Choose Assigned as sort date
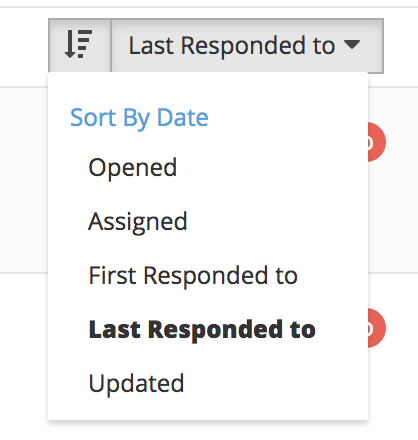418x440 pixels. pos(138,222)
